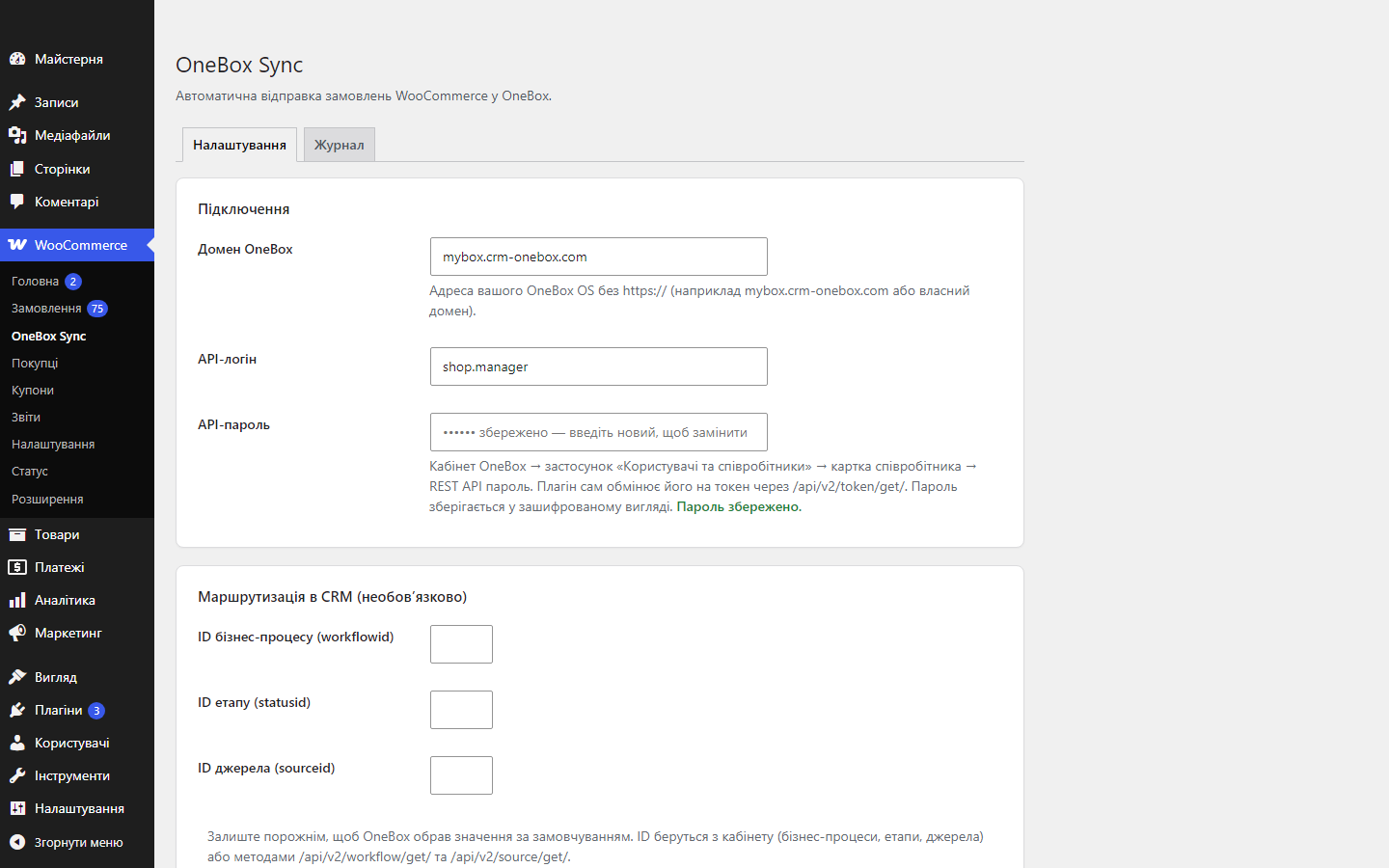Open the Інструменти menu label
Viewport: 1389px width, 868px height.
point(72,775)
